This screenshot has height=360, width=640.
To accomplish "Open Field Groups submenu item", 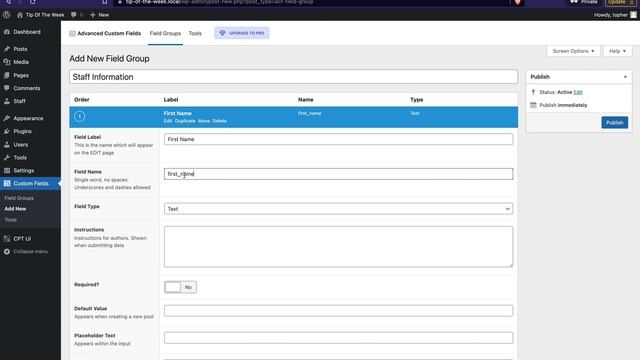I will pyautogui.click(x=19, y=198).
